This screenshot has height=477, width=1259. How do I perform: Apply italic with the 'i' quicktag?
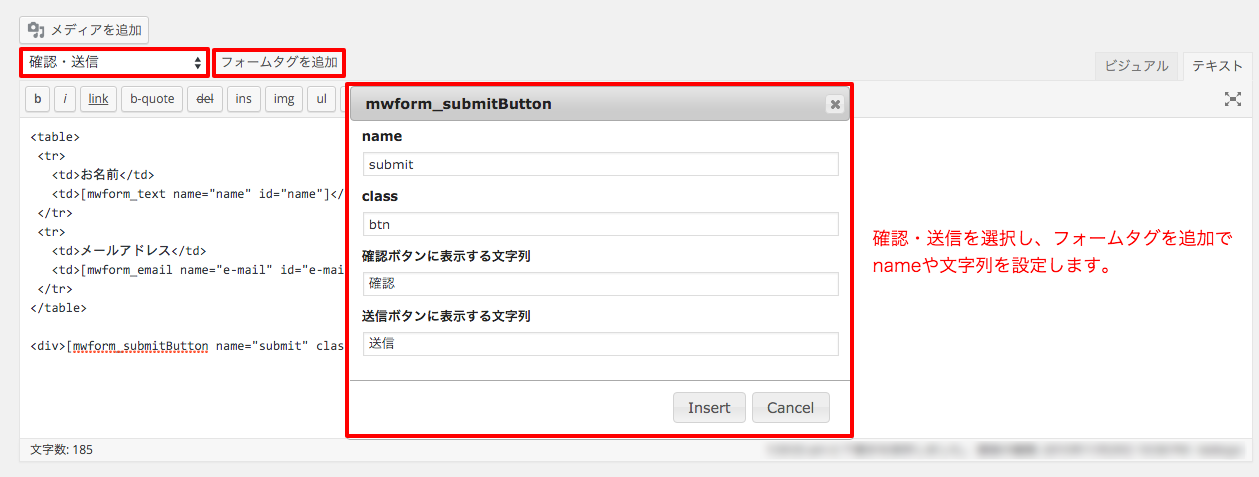65,99
